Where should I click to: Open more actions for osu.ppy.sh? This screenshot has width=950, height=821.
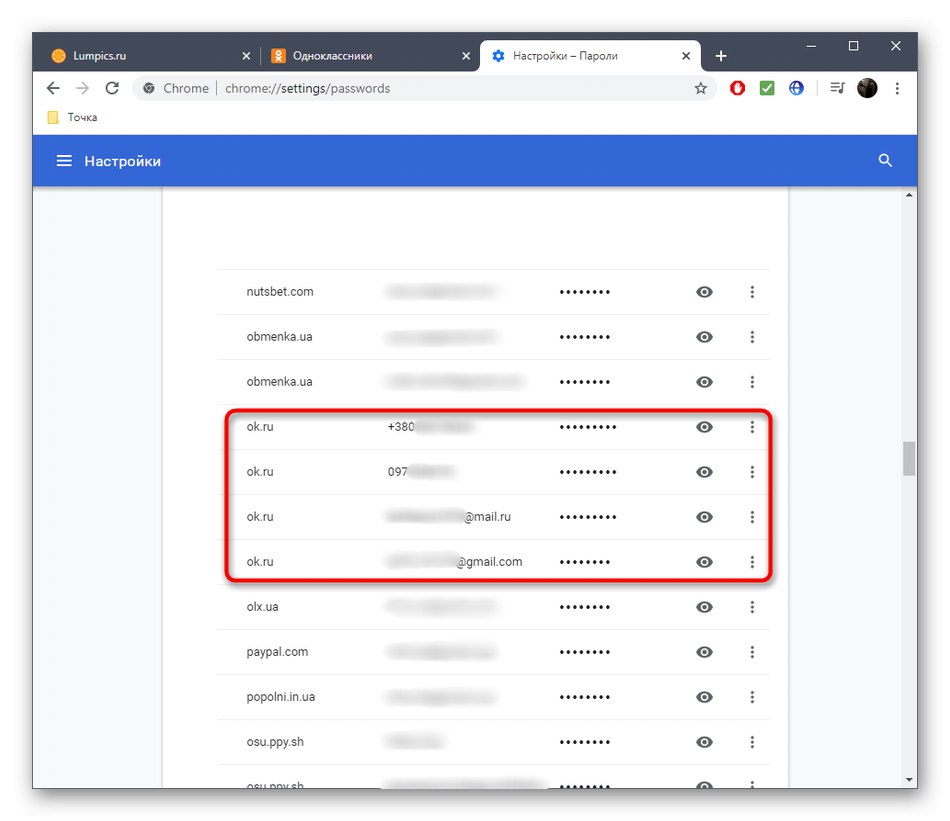[752, 742]
